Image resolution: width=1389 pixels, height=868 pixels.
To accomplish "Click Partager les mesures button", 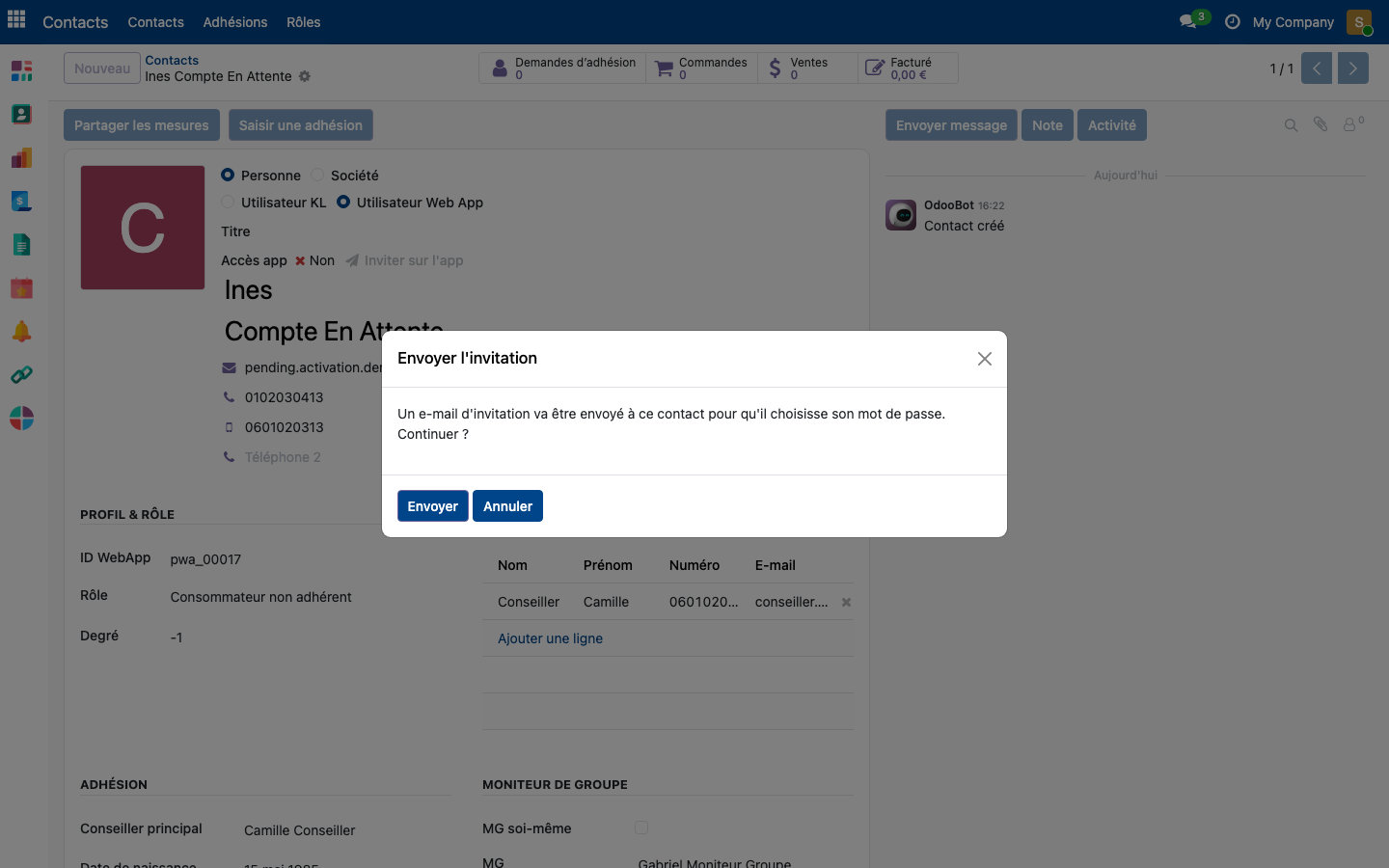I will point(142,125).
